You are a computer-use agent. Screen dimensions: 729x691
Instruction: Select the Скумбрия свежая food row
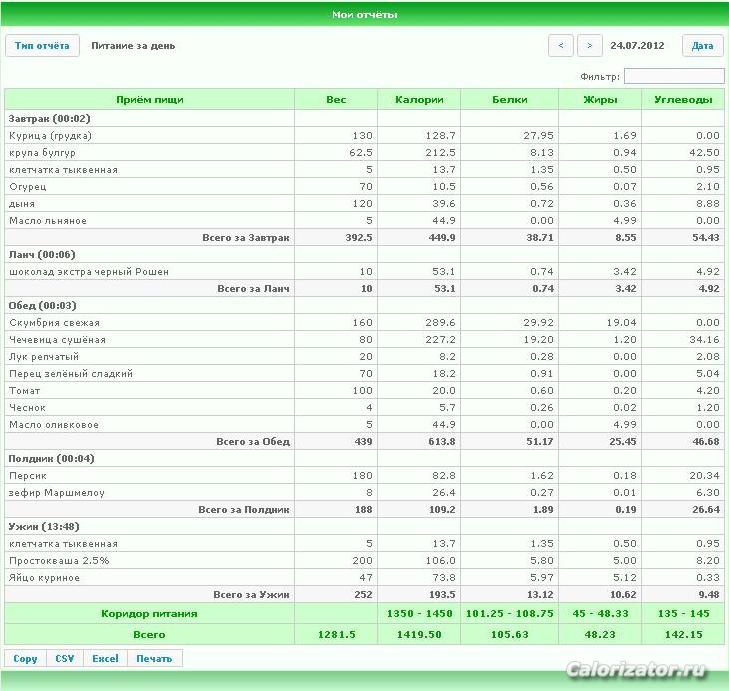point(364,323)
